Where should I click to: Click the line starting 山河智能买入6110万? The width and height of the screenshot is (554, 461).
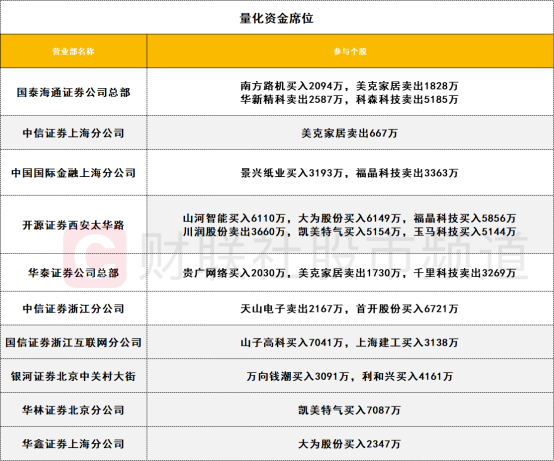[x=349, y=218]
